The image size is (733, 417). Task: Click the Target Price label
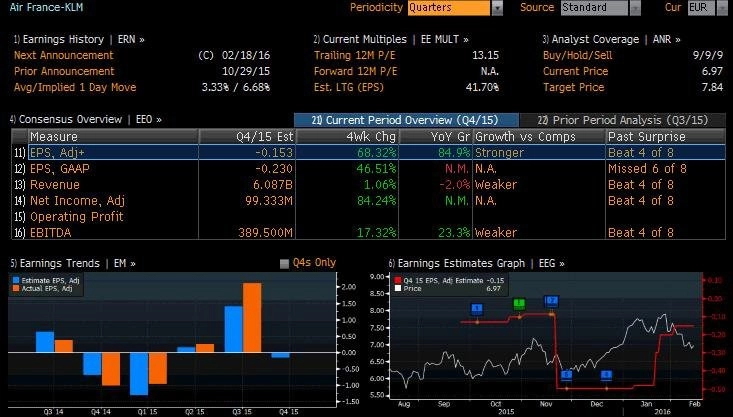[574, 87]
